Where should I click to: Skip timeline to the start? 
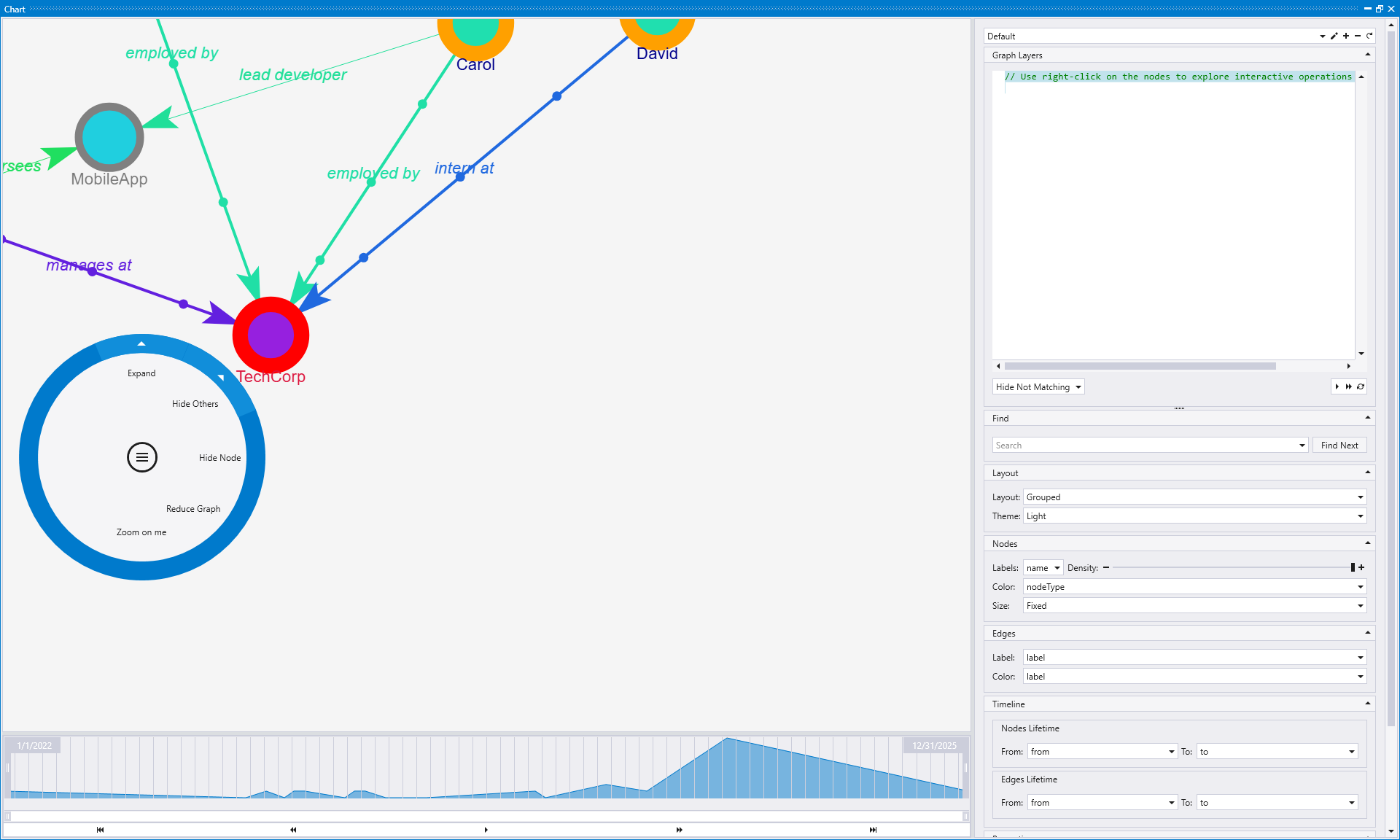[x=100, y=830]
